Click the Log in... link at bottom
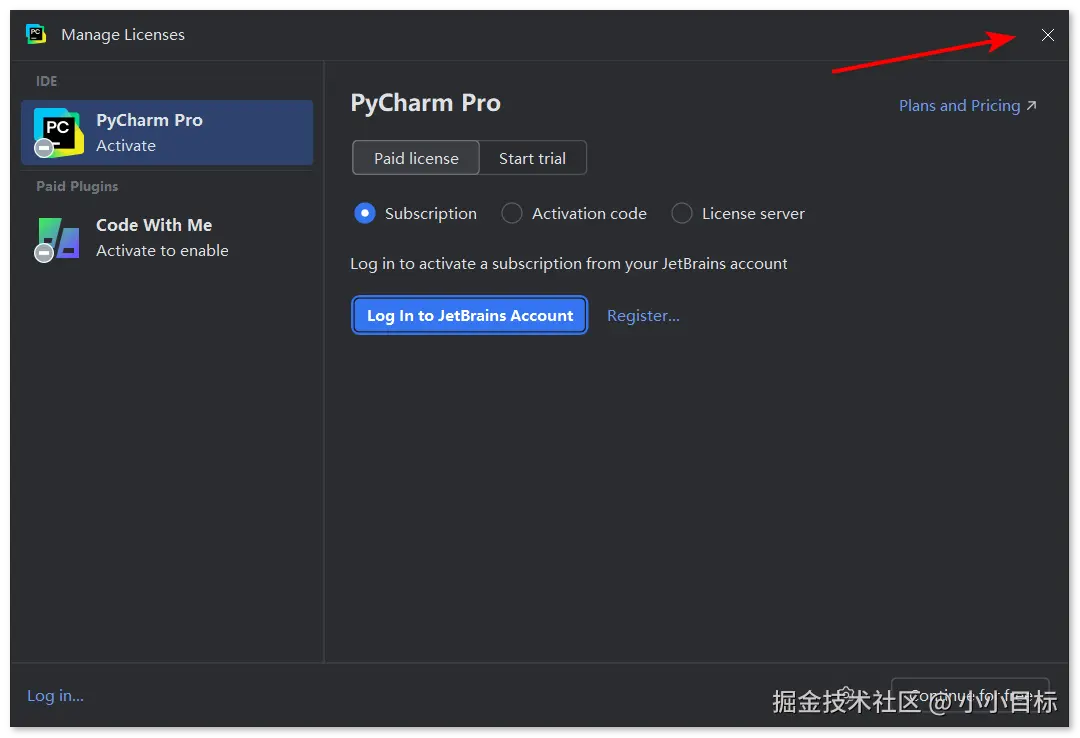Image resolution: width=1080 pixels, height=738 pixels. 55,695
